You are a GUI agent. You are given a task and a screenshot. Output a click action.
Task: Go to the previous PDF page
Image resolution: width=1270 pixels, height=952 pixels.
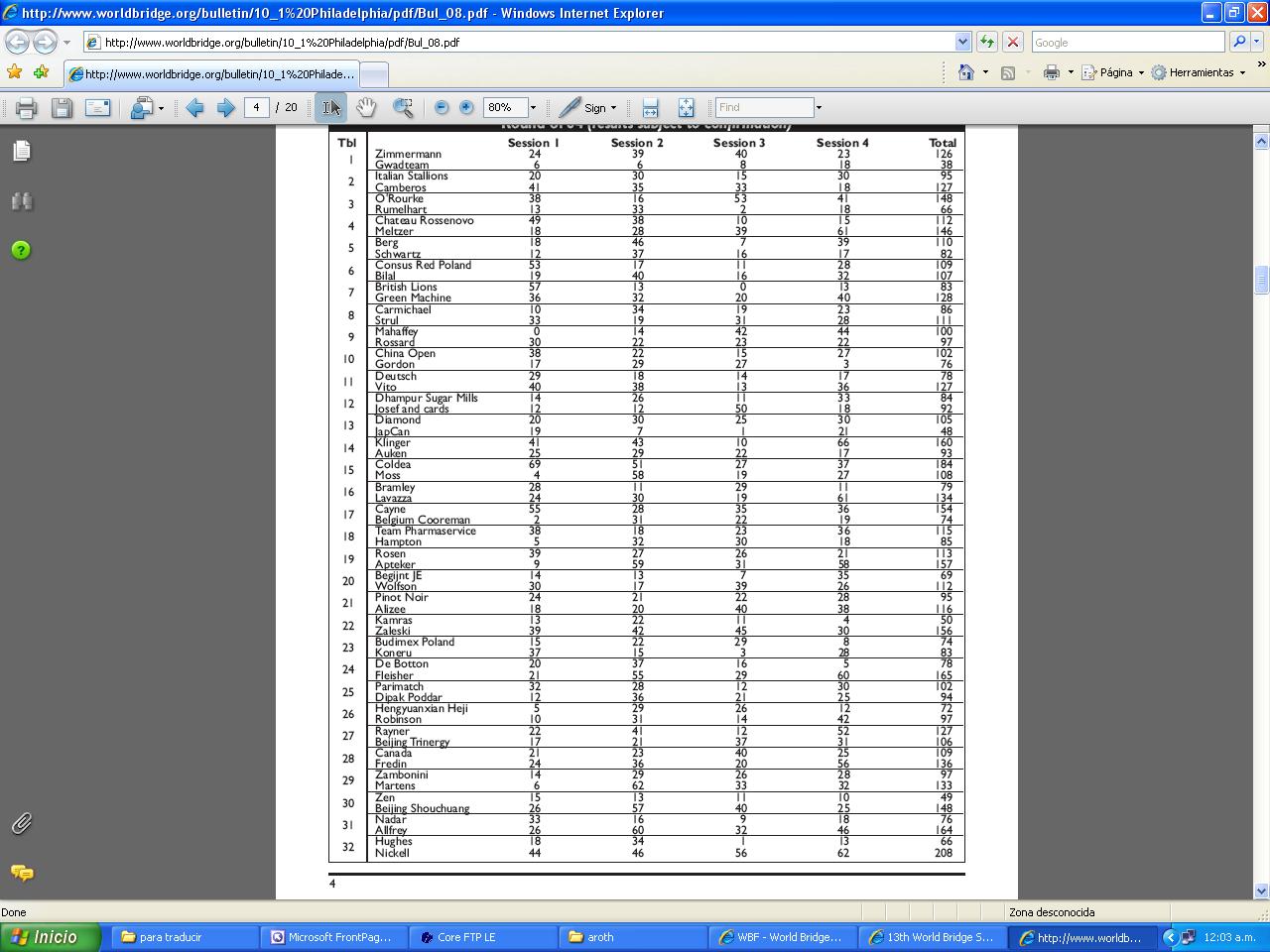point(195,108)
